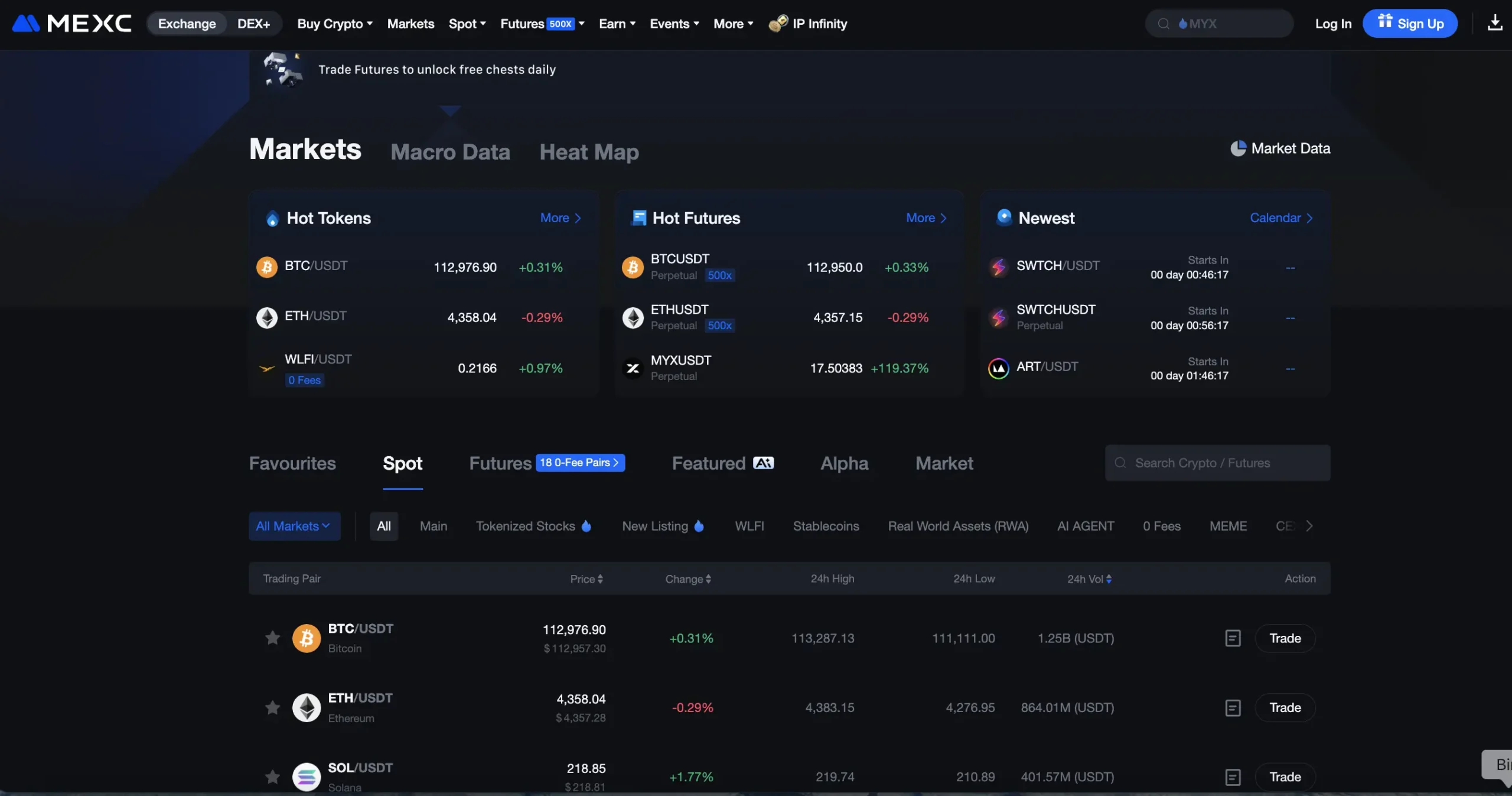
Task: Open the Markets link in the navigation bar
Action: pos(410,24)
